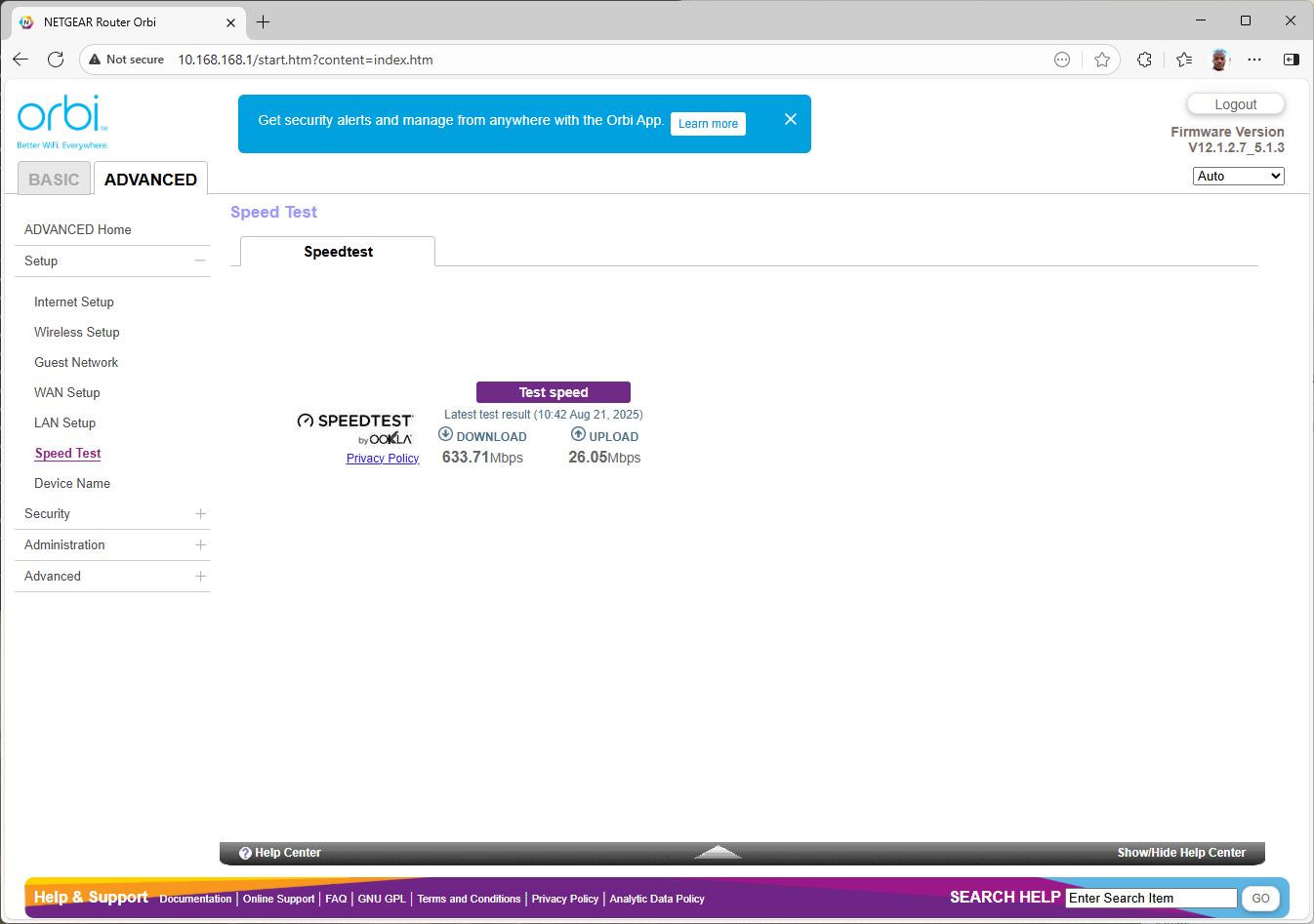Collapse the Setup menu section

coord(200,261)
